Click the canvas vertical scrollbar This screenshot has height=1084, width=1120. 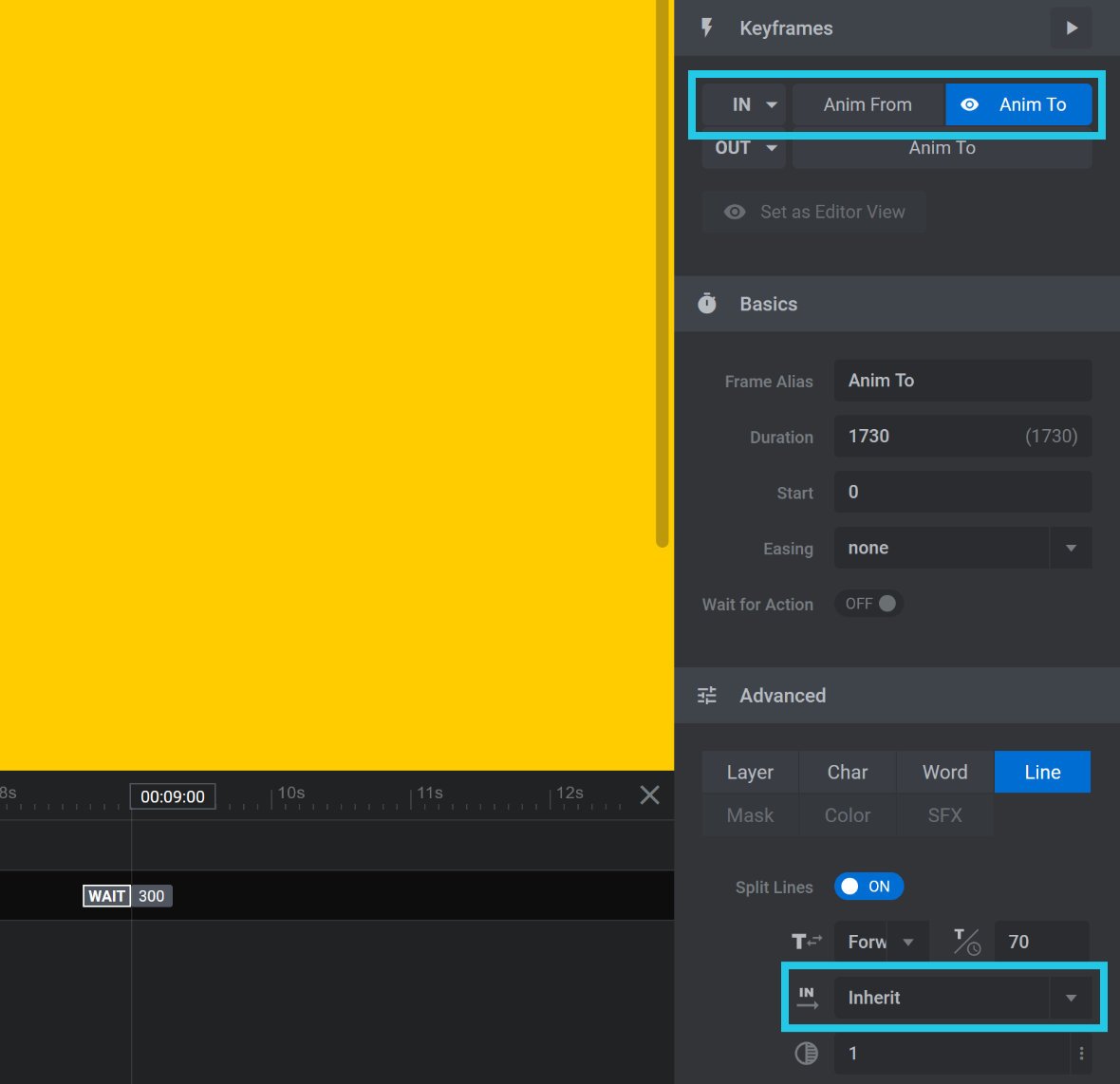663,273
